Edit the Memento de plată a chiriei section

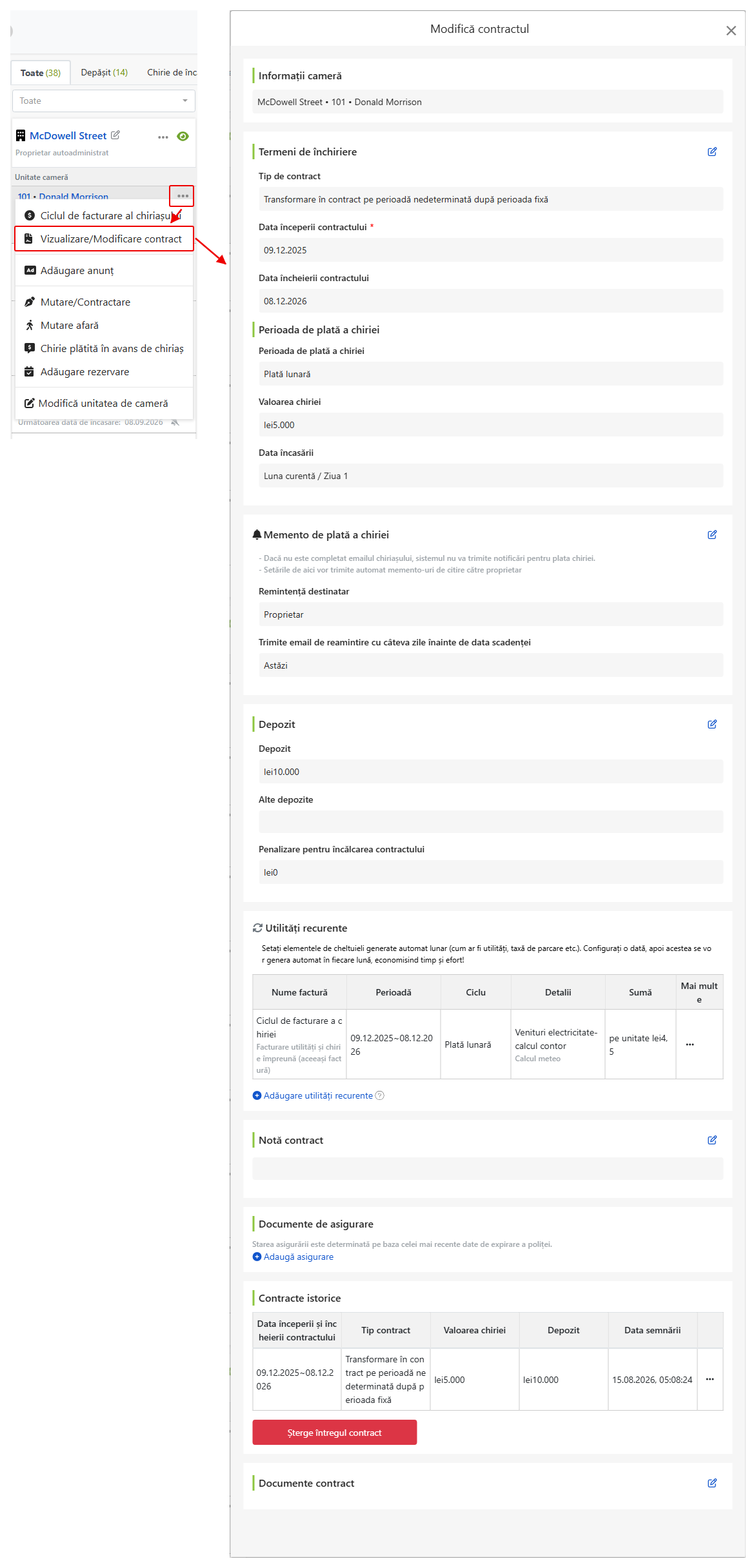point(712,534)
